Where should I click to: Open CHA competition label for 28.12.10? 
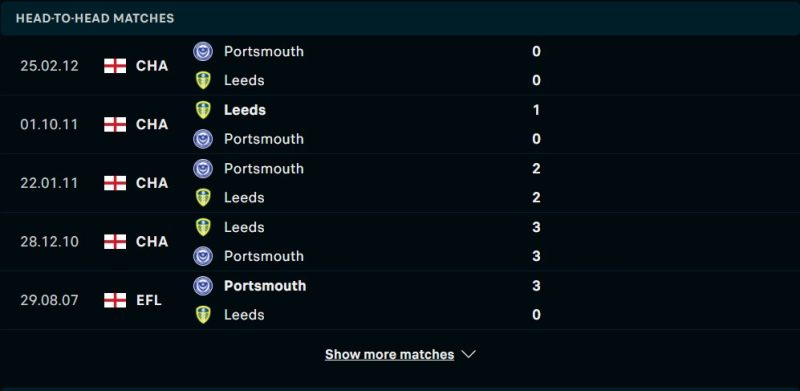coord(152,241)
